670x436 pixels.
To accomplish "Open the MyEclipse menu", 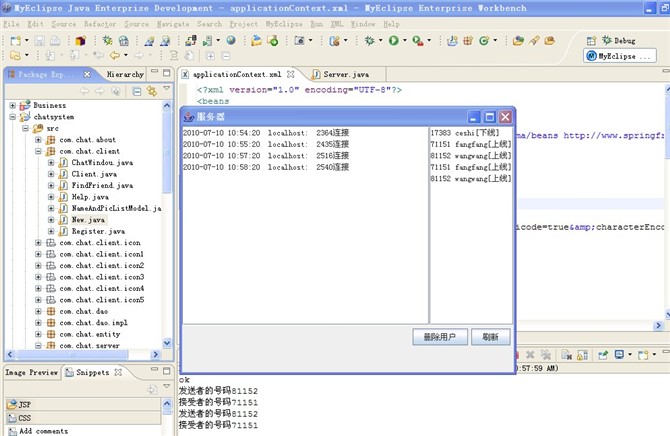I will click(x=284, y=24).
